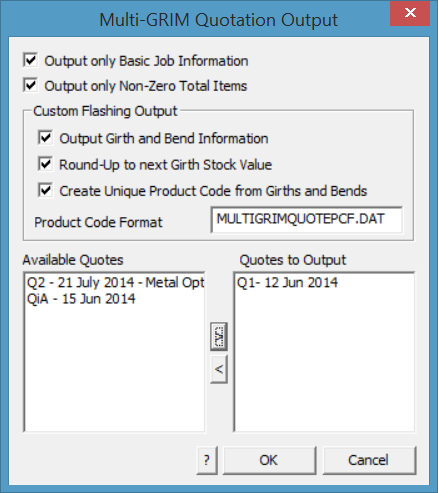Click the Multi-GRIM Quotation Output title bar

(x=218, y=19)
